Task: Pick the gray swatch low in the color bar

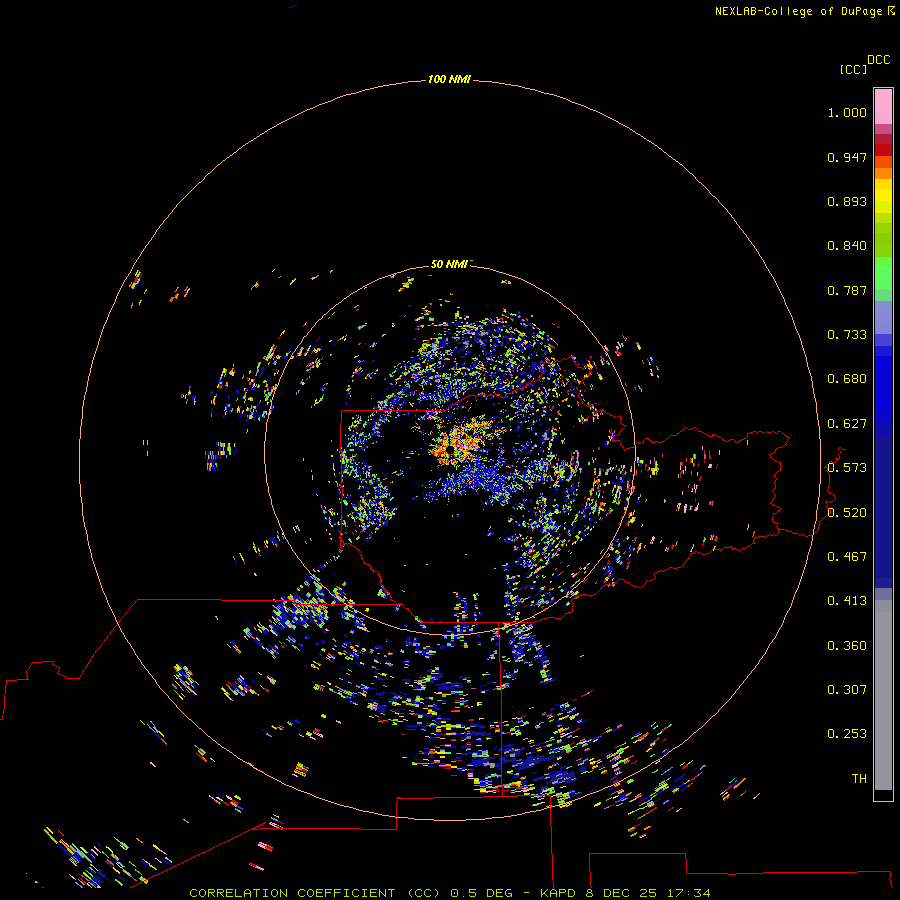Action: point(883,700)
